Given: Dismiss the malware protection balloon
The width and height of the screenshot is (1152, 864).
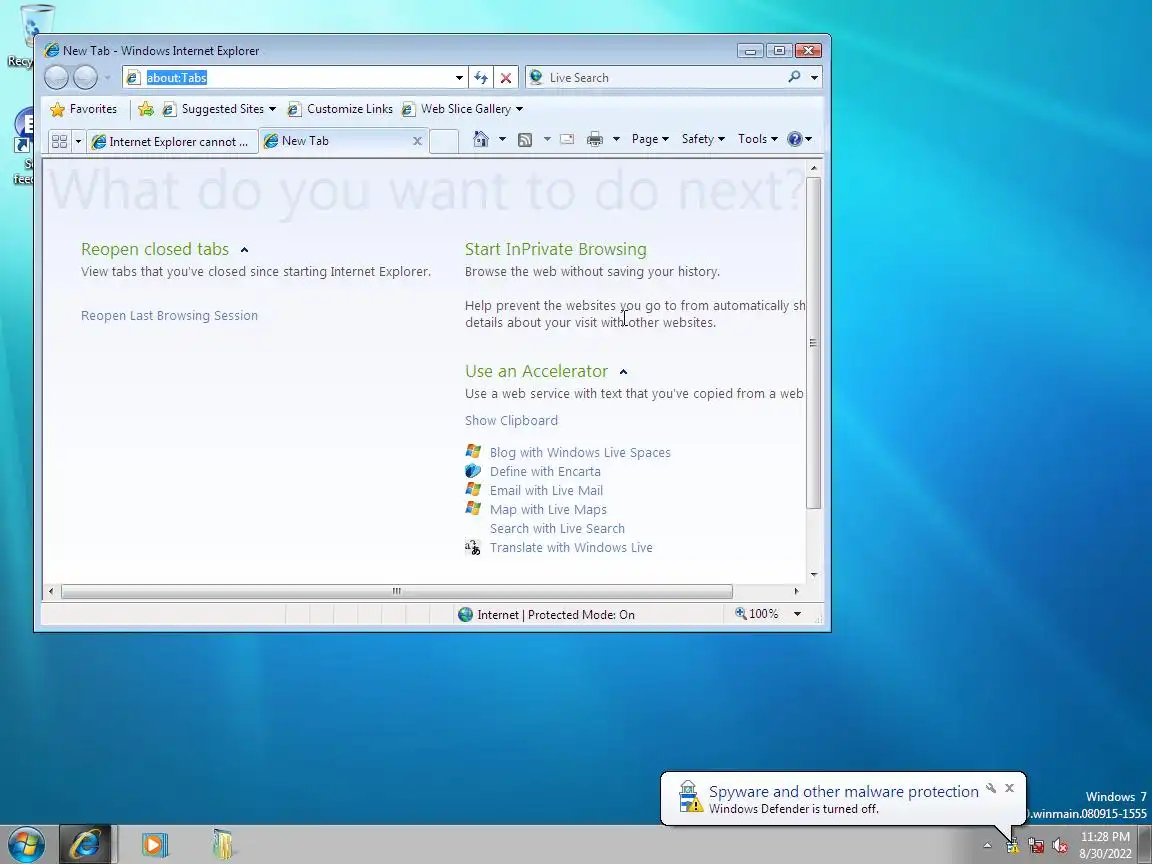Looking at the screenshot, I should (x=1009, y=788).
